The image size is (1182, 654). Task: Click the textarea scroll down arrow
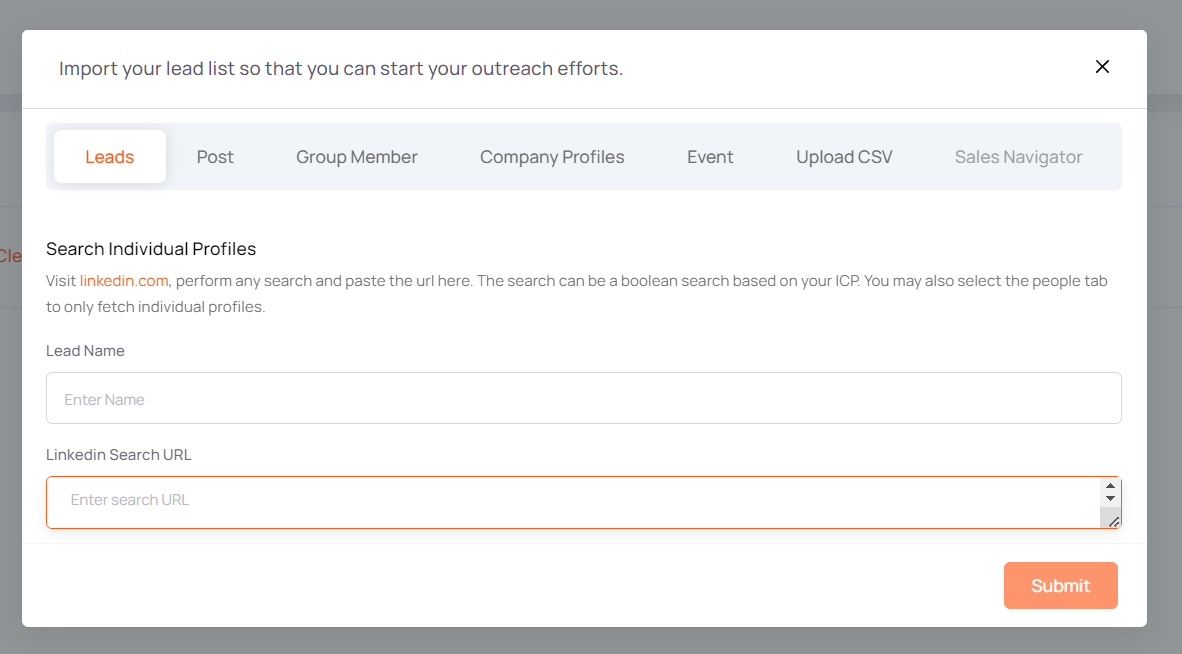pos(1110,499)
